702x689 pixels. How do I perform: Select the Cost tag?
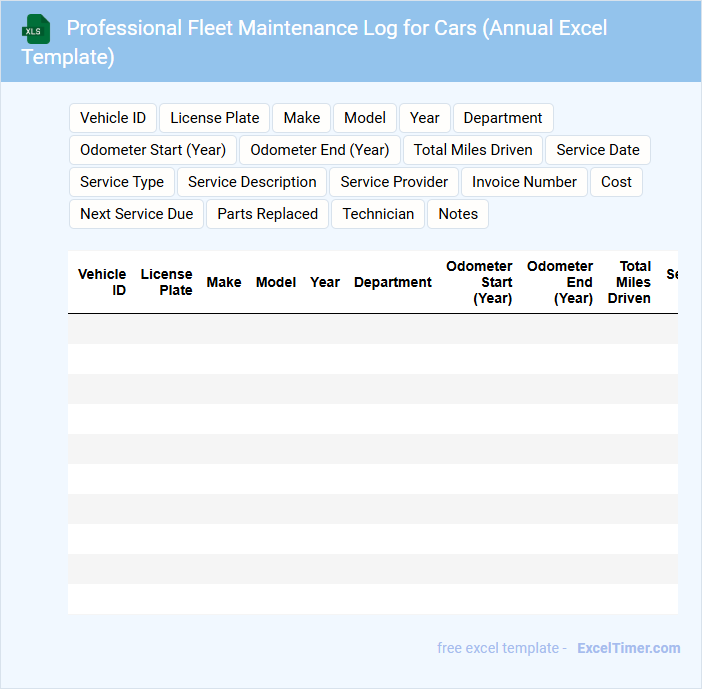pos(616,182)
